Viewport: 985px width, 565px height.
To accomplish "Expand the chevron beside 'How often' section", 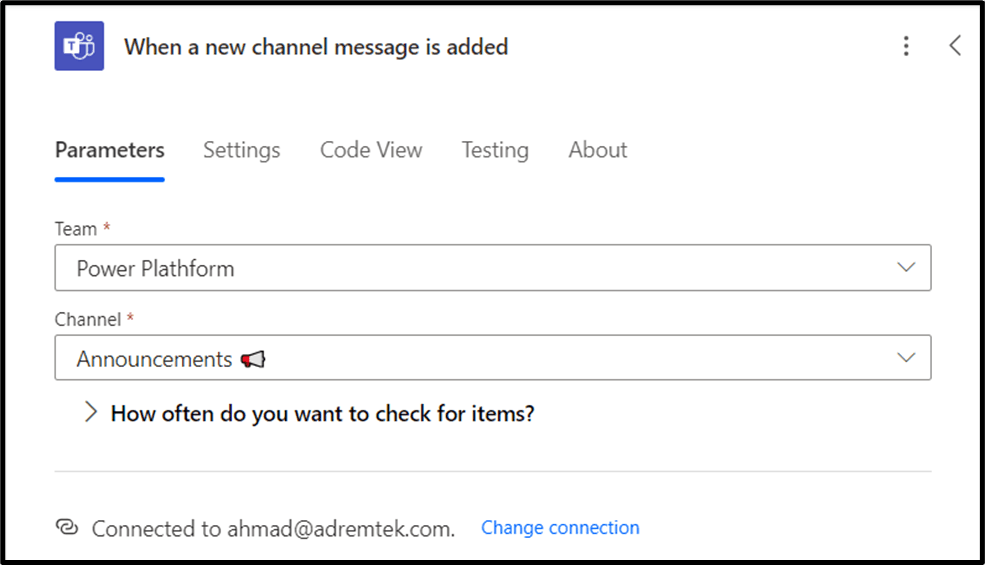I will click(91, 412).
